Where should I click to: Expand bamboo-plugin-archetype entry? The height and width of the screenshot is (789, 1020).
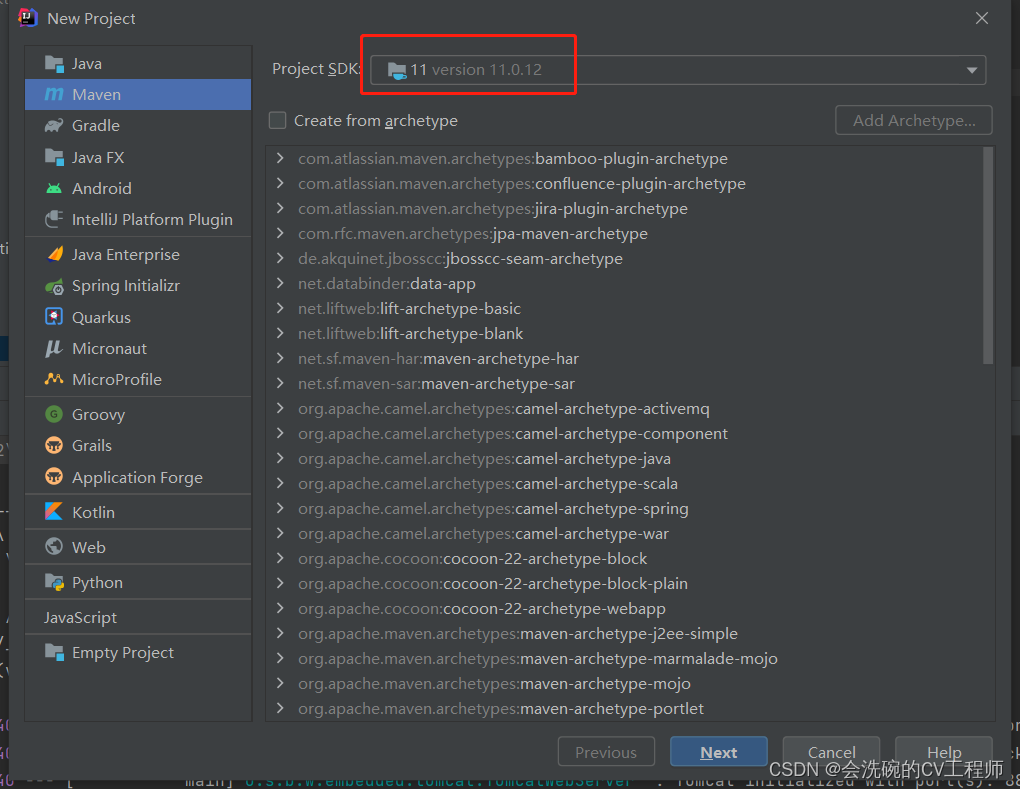(280, 158)
